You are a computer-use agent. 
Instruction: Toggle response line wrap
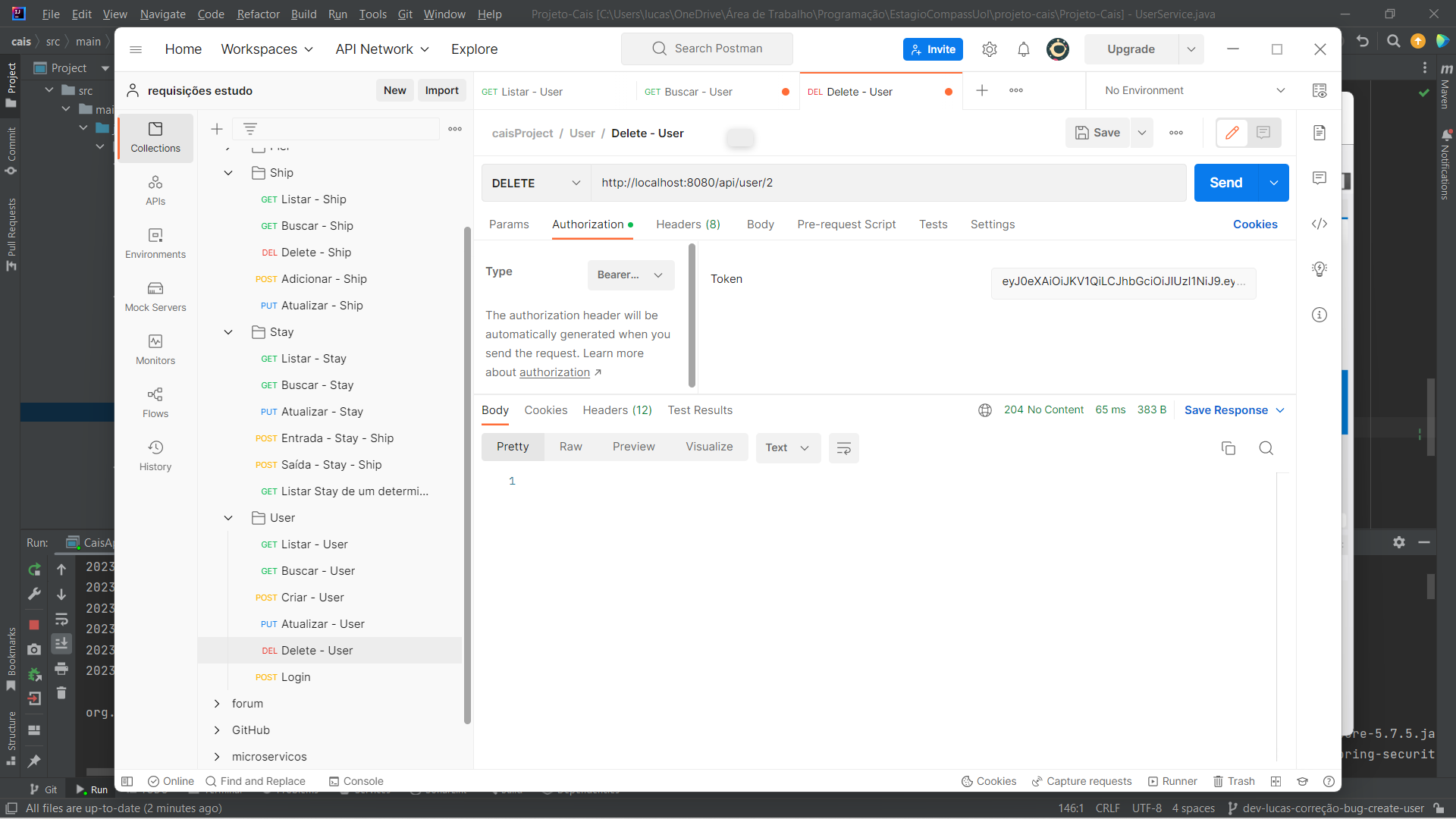click(843, 448)
